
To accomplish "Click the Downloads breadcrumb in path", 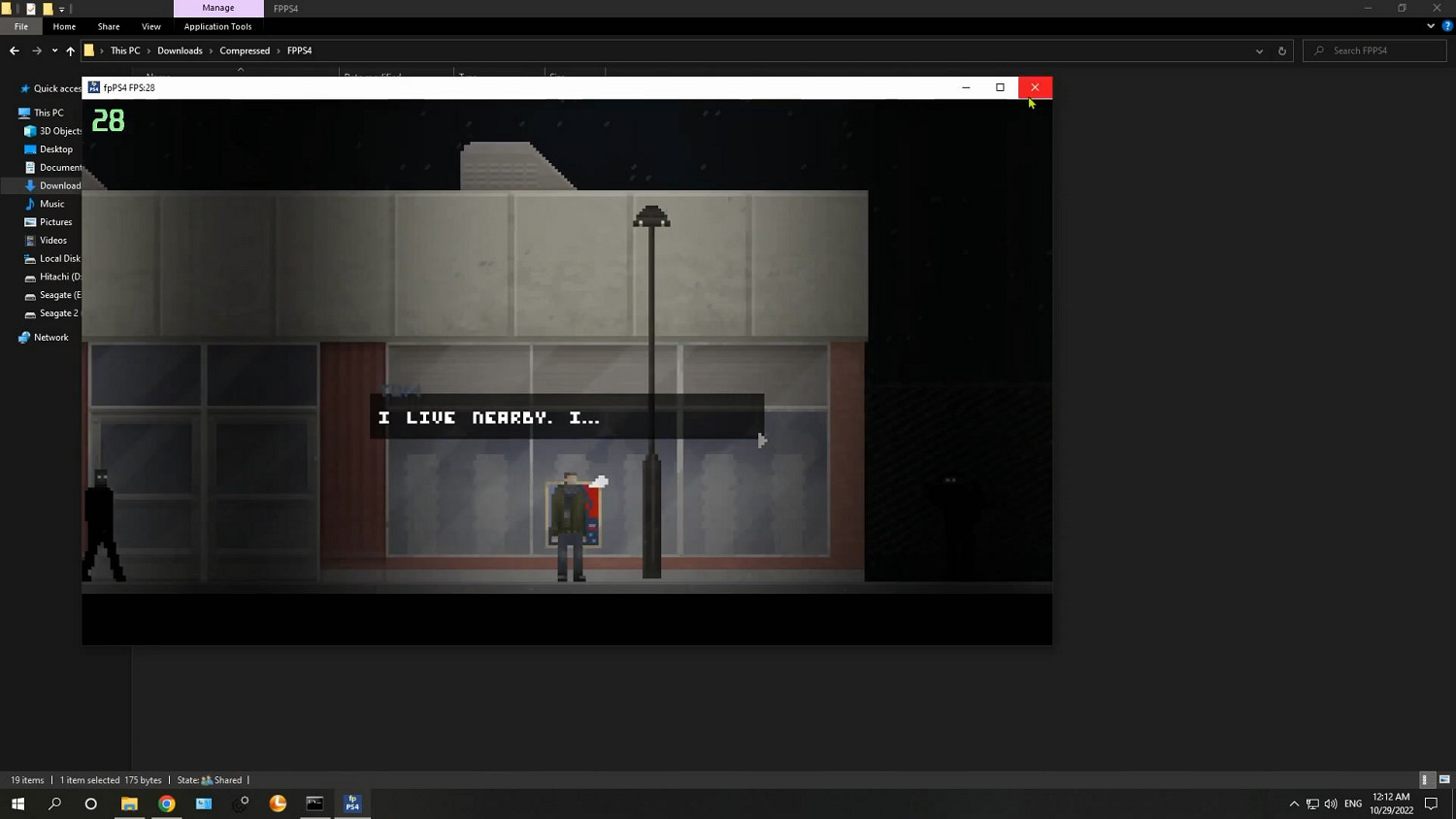I will coord(180,50).
